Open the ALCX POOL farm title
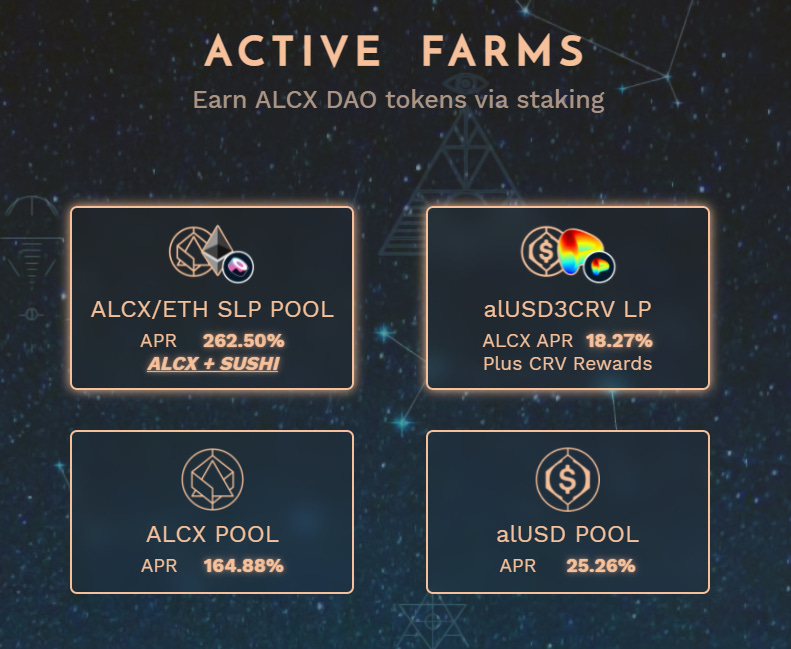The height and width of the screenshot is (649, 791). click(x=212, y=534)
